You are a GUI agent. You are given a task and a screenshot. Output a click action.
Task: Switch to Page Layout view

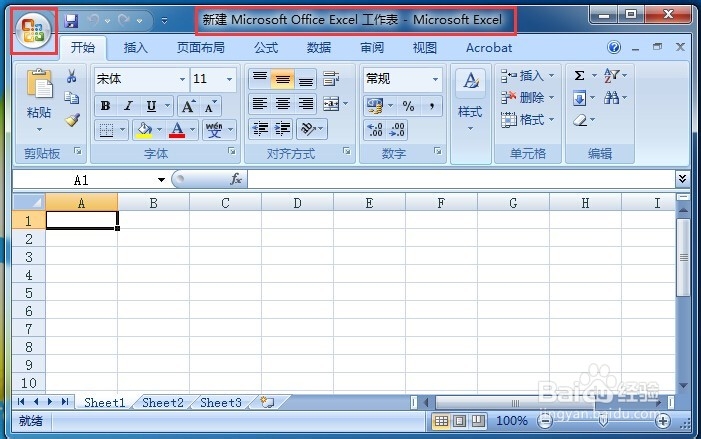pos(460,421)
